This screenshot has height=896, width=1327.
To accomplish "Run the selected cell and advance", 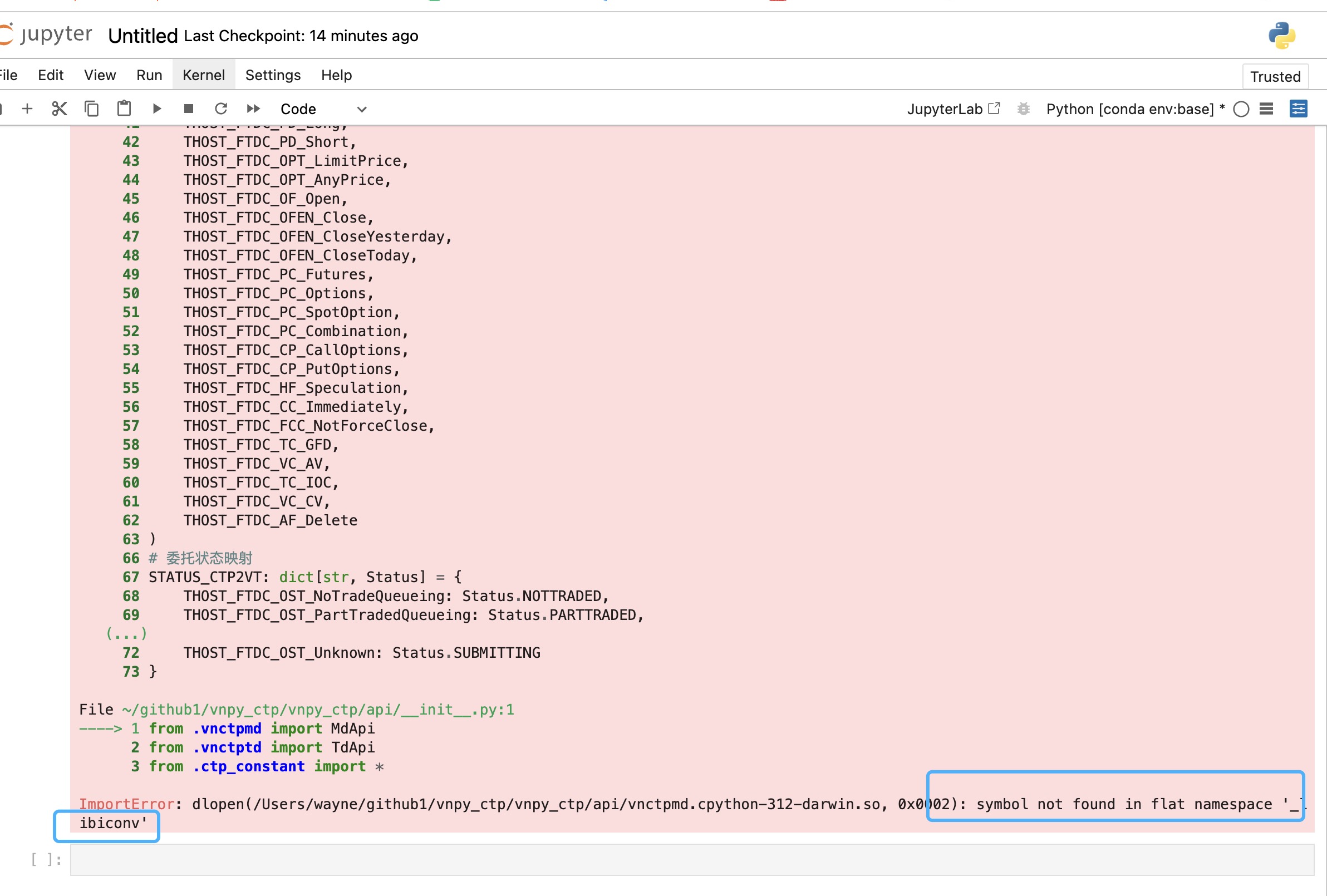I will tap(157, 109).
